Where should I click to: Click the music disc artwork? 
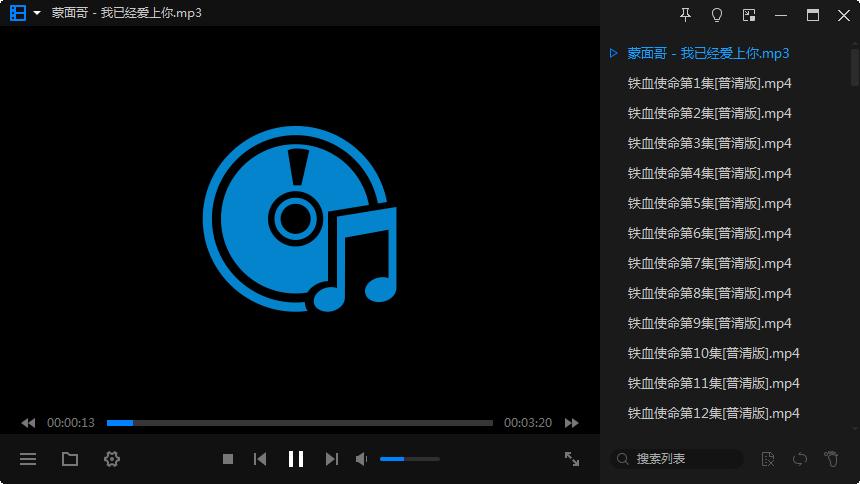pyautogui.click(x=299, y=220)
